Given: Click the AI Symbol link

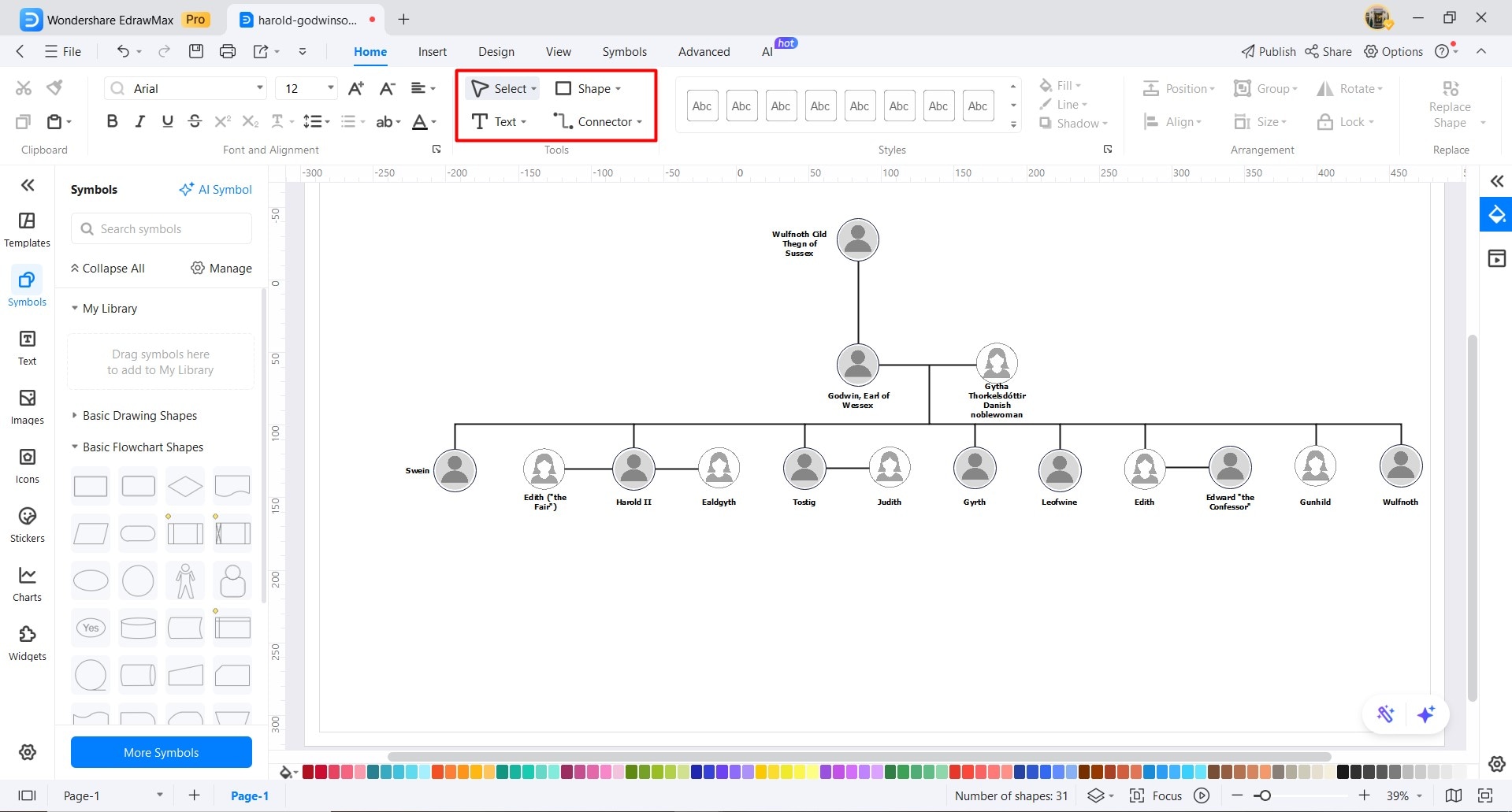Looking at the screenshot, I should point(215,189).
